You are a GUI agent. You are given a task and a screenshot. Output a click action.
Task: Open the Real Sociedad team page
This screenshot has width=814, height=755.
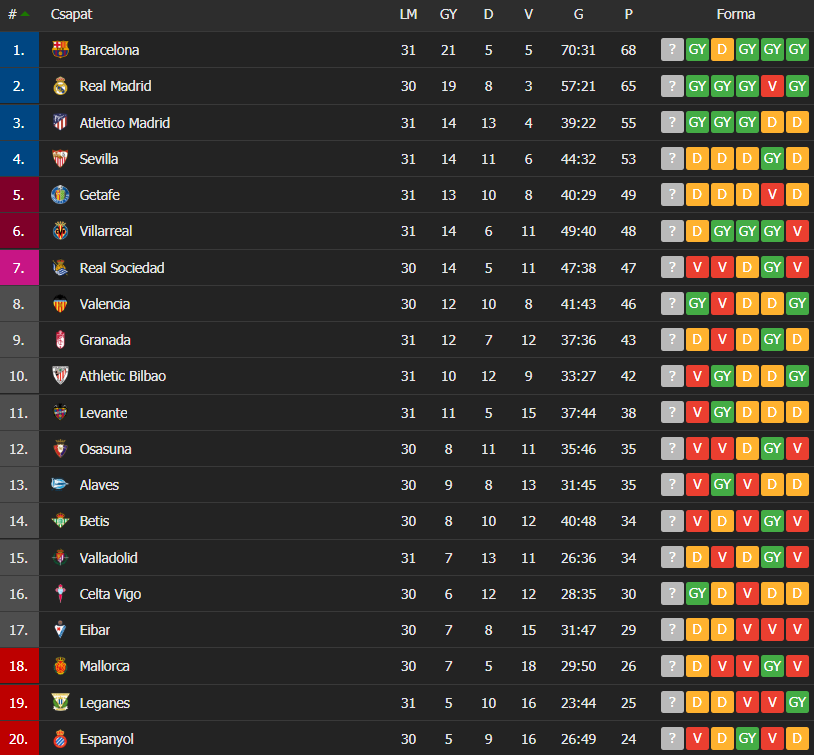point(122,267)
